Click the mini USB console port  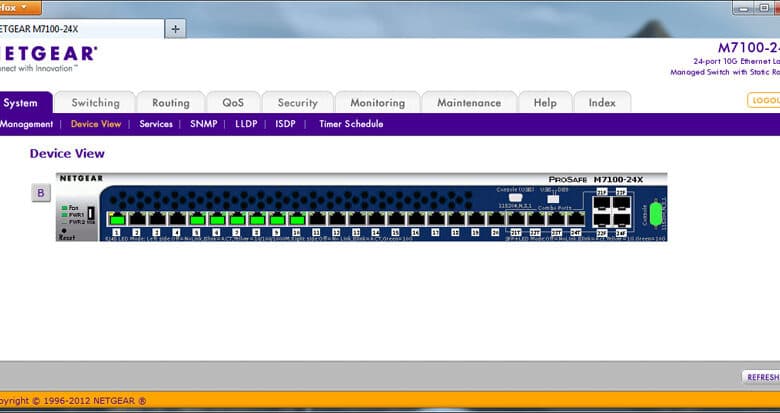click(515, 198)
